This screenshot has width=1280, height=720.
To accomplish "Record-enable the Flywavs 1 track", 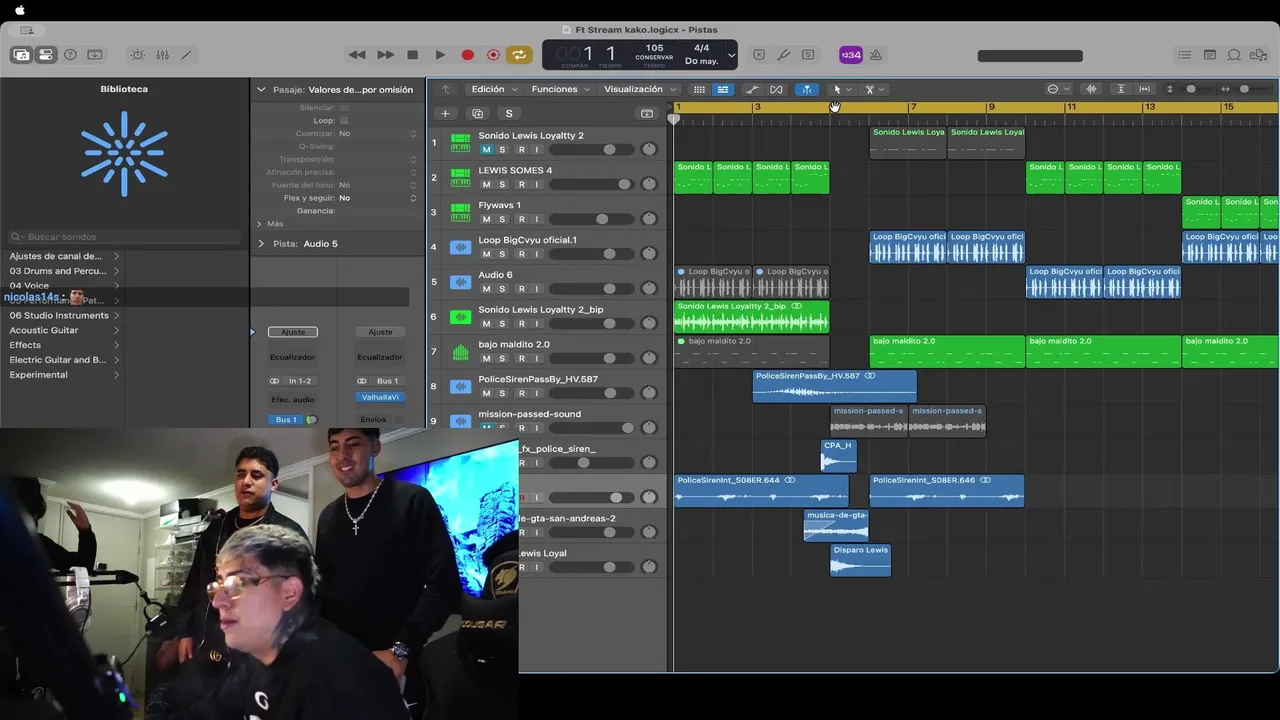I will (521, 219).
